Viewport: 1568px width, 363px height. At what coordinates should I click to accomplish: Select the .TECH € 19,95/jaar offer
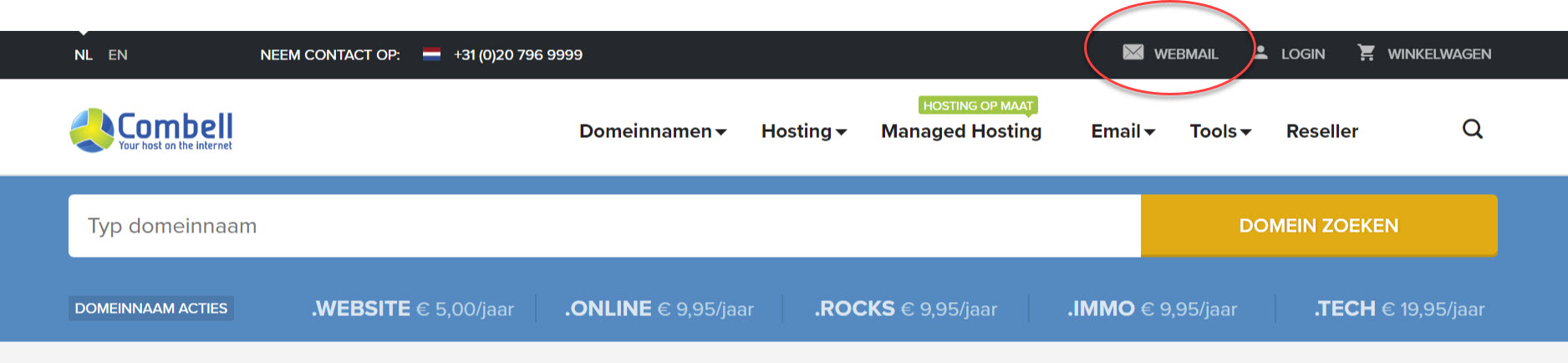(x=1399, y=309)
